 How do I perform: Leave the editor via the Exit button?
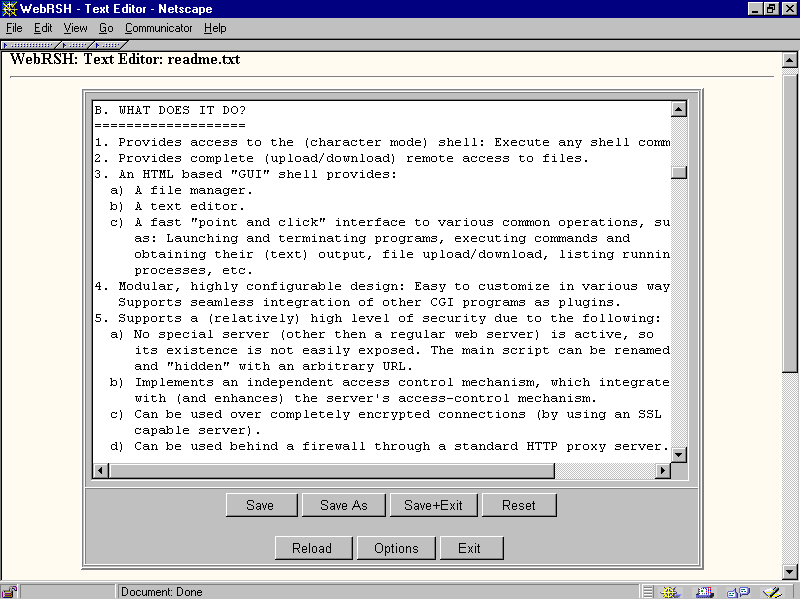[x=471, y=548]
